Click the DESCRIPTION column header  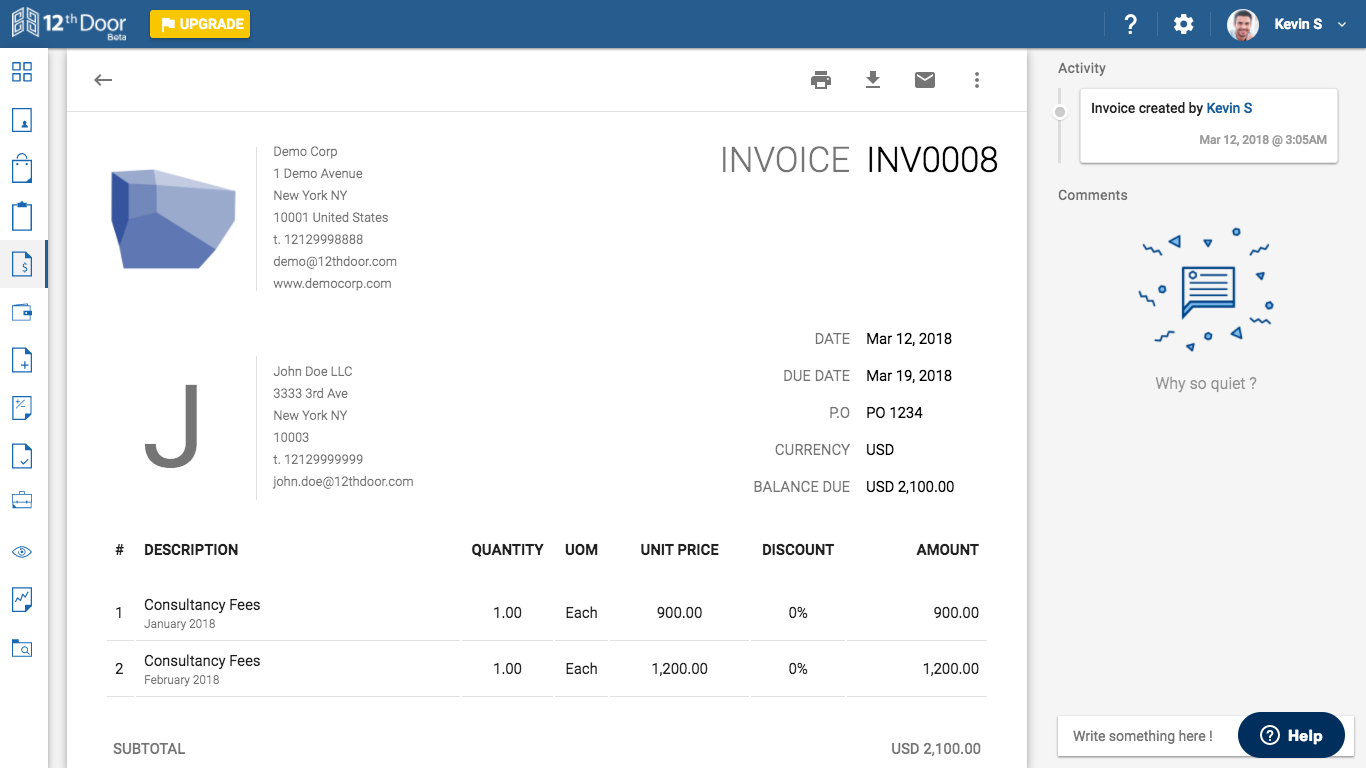coord(191,550)
